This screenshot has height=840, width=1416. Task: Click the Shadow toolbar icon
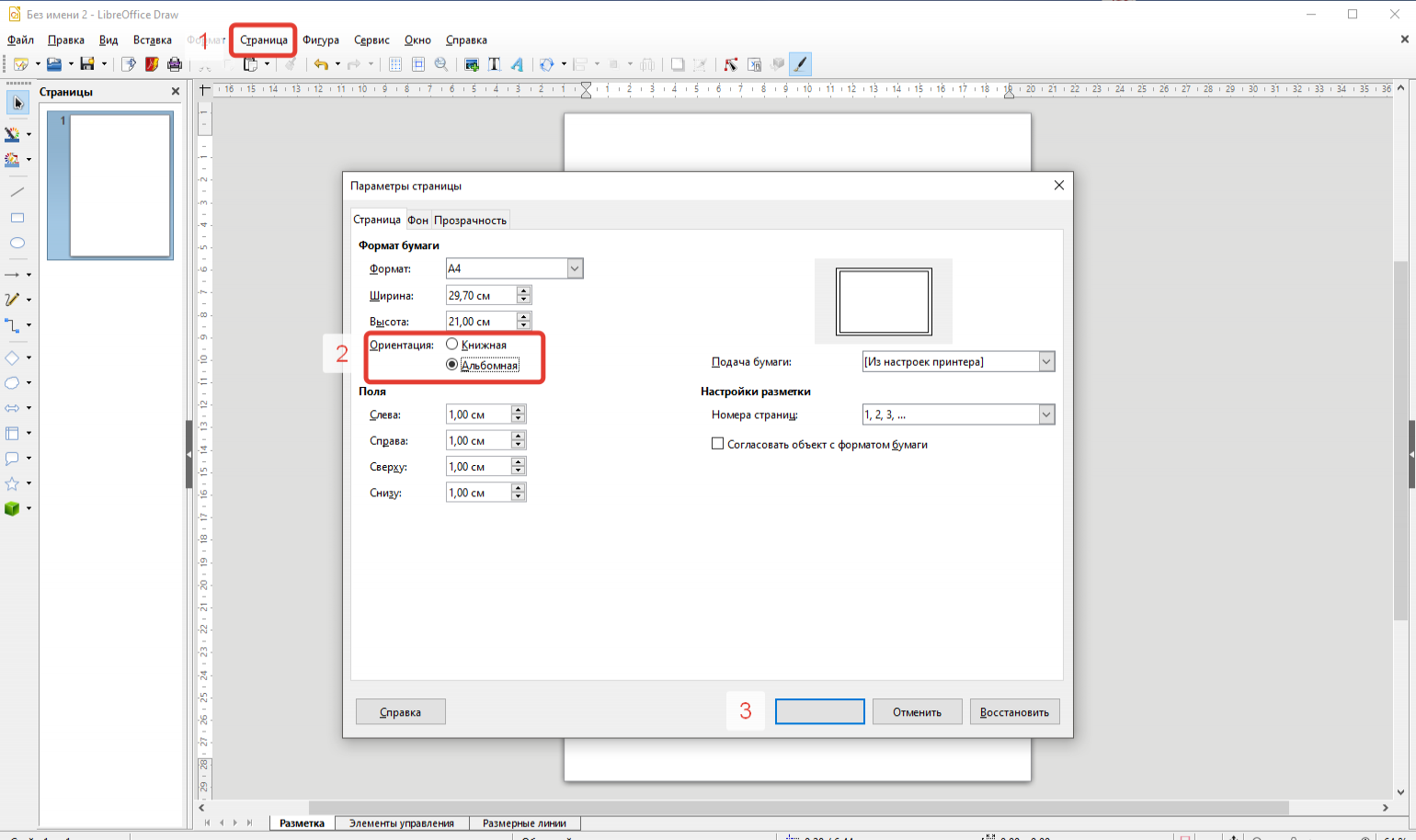tap(678, 64)
